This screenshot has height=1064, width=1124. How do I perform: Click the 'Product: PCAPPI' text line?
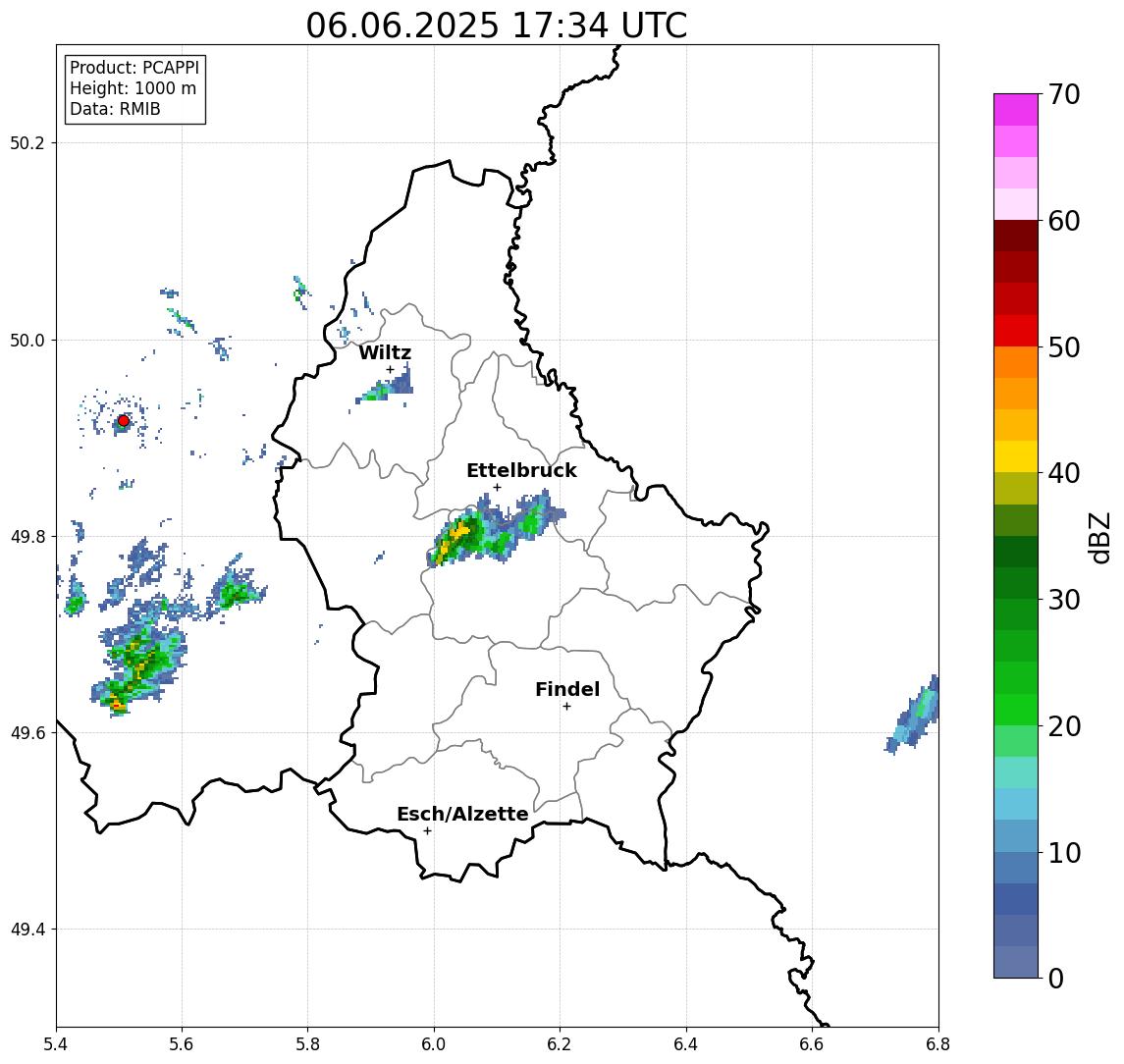[x=134, y=68]
